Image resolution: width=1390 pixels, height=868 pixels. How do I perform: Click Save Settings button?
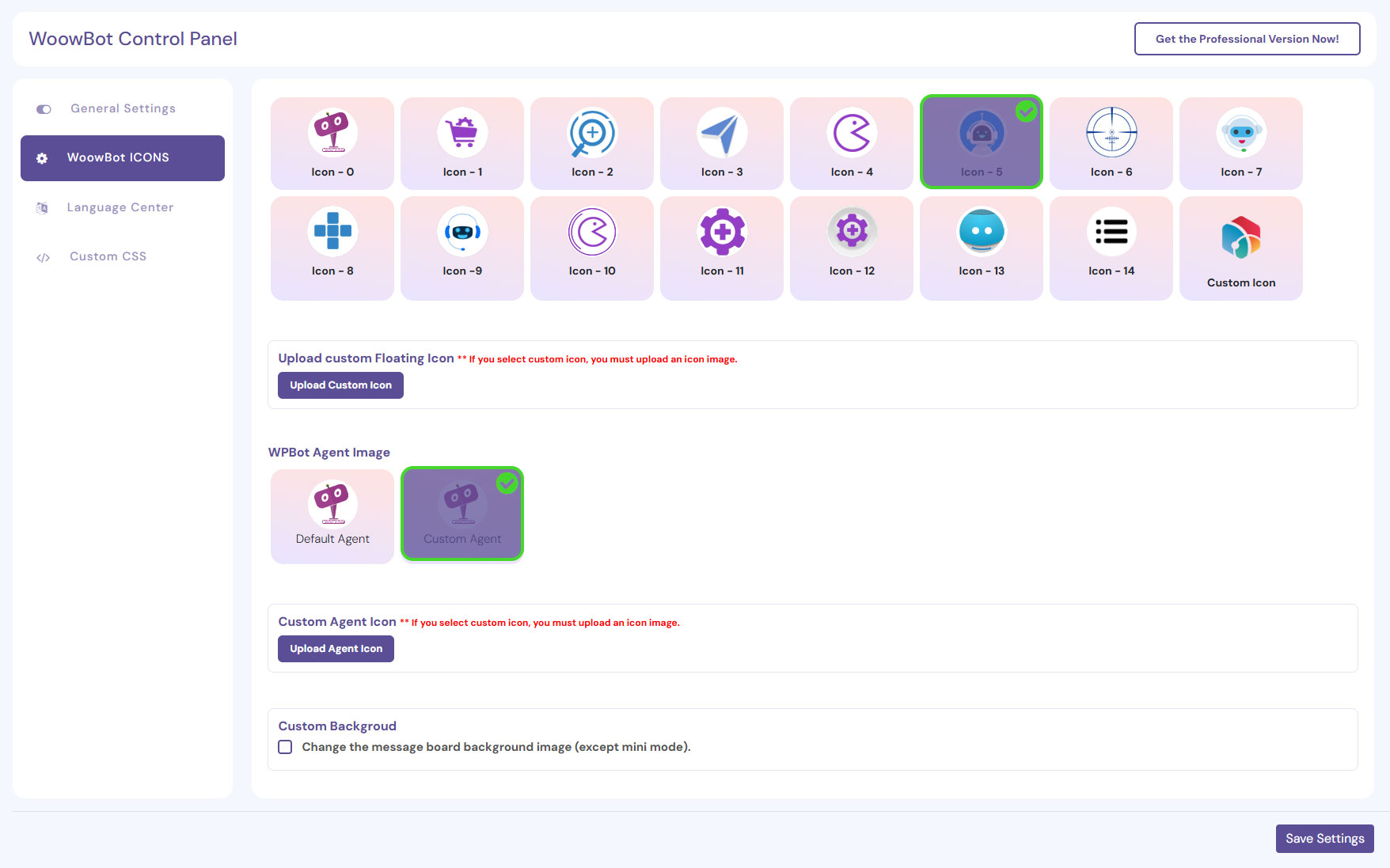1324,839
